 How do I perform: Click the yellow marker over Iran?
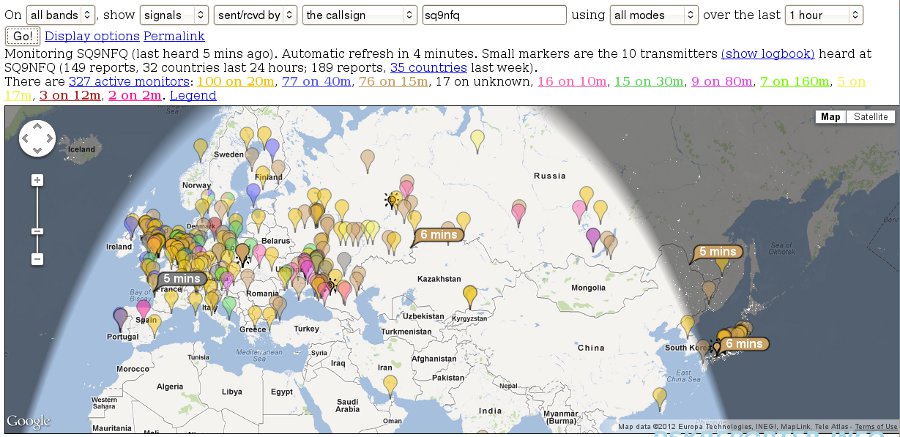pos(391,383)
